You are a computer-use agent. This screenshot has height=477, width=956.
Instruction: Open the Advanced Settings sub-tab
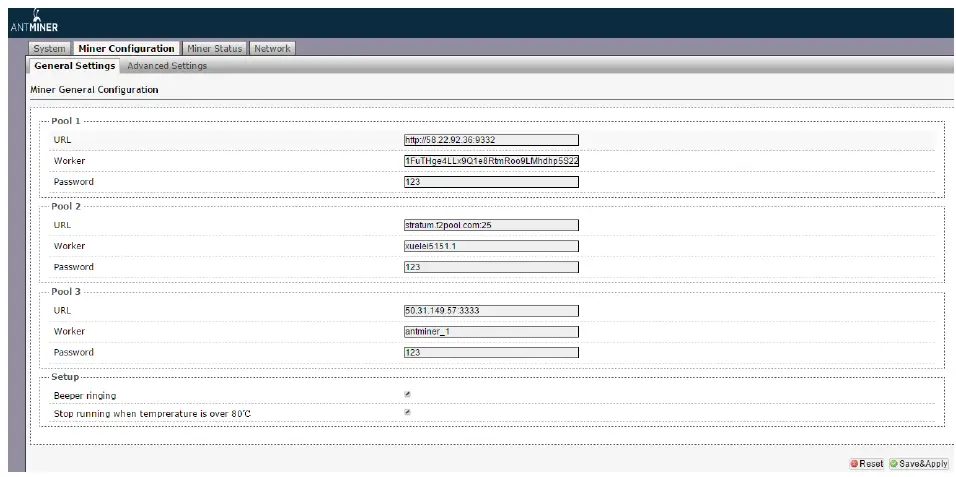pos(167,66)
